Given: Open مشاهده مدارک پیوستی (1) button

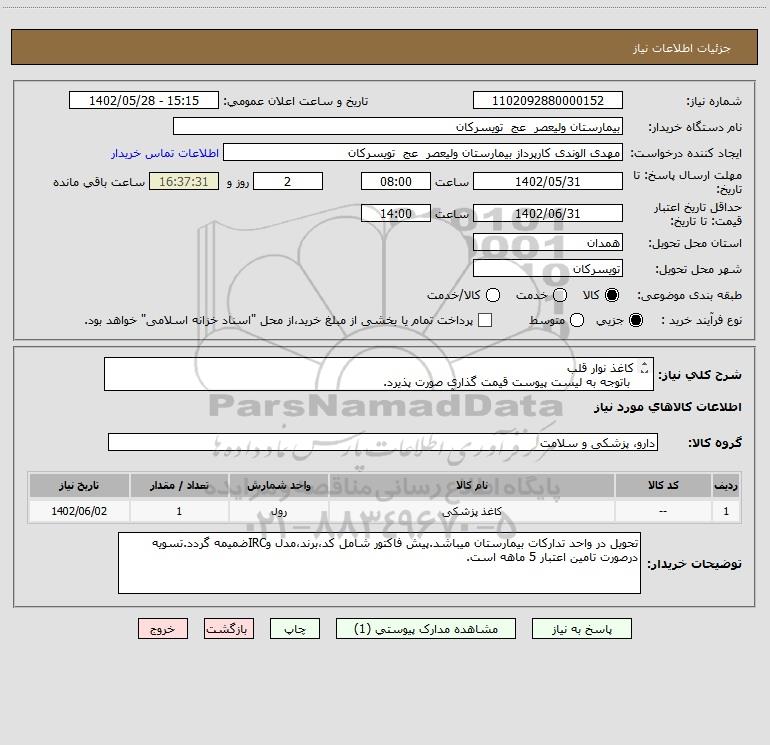Looking at the screenshot, I should (x=426, y=629).
